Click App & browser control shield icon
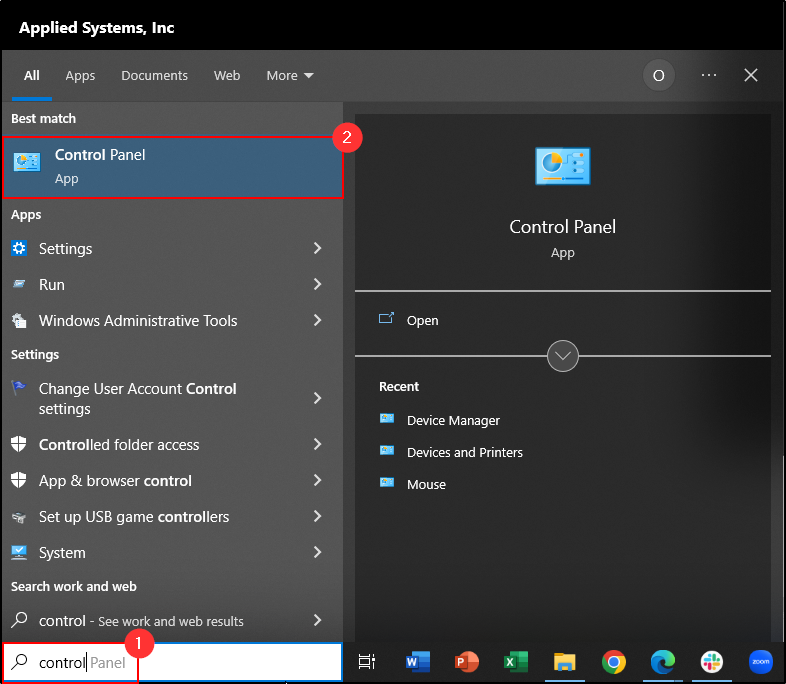The image size is (786, 684). [x=19, y=480]
